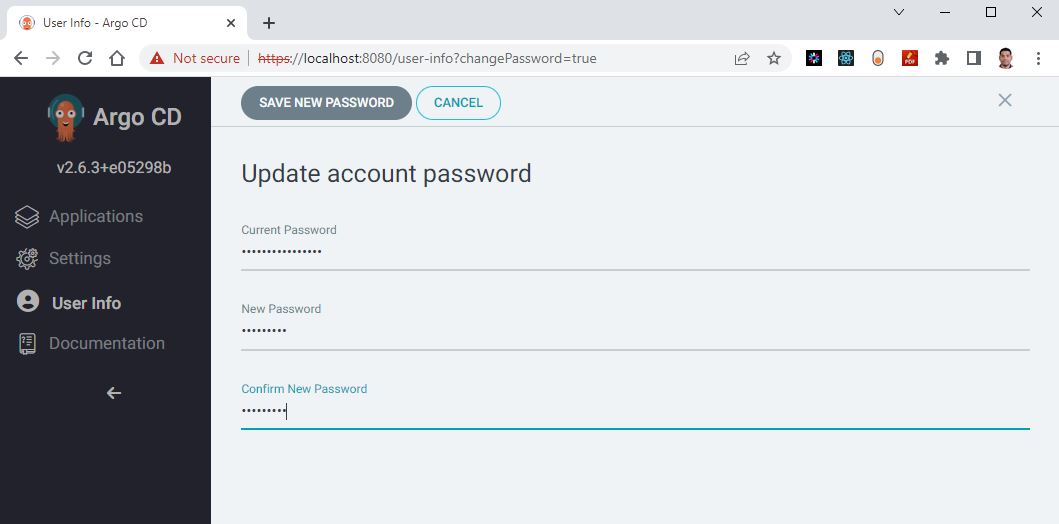Open the Applications menu item
The image size is (1059, 524).
point(96,217)
